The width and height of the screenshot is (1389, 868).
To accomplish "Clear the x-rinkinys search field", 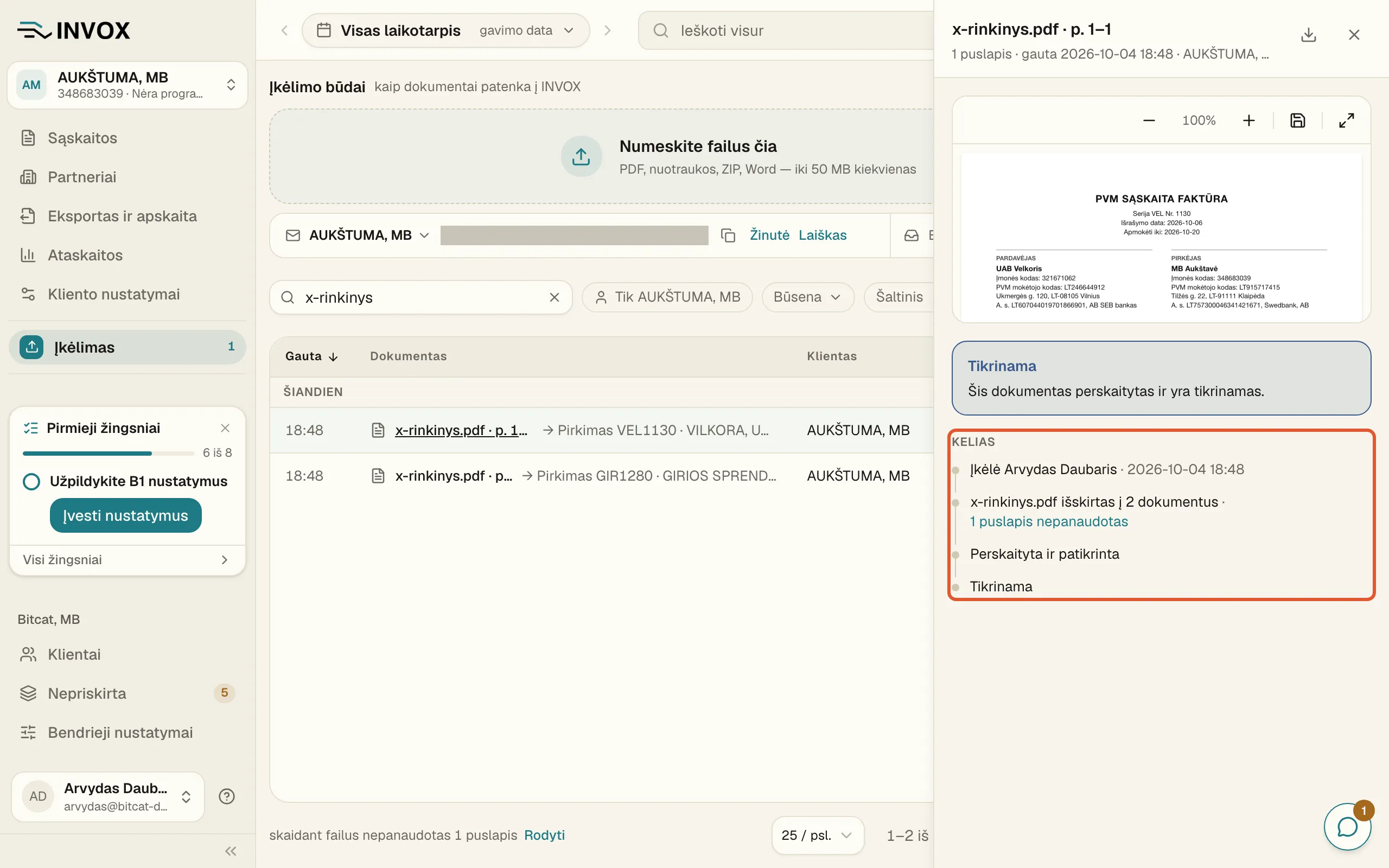I will coord(554,297).
